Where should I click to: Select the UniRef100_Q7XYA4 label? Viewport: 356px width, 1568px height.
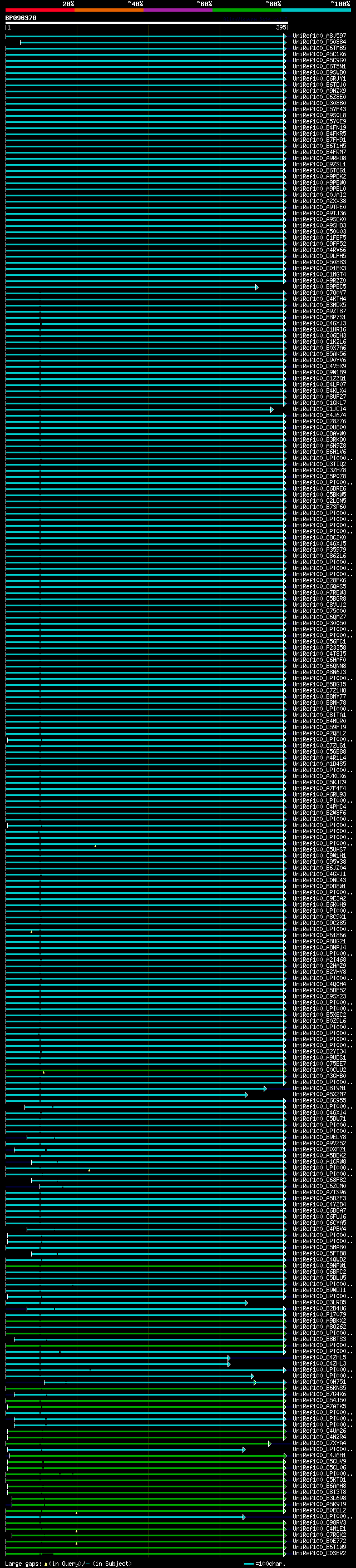[319, 1443]
